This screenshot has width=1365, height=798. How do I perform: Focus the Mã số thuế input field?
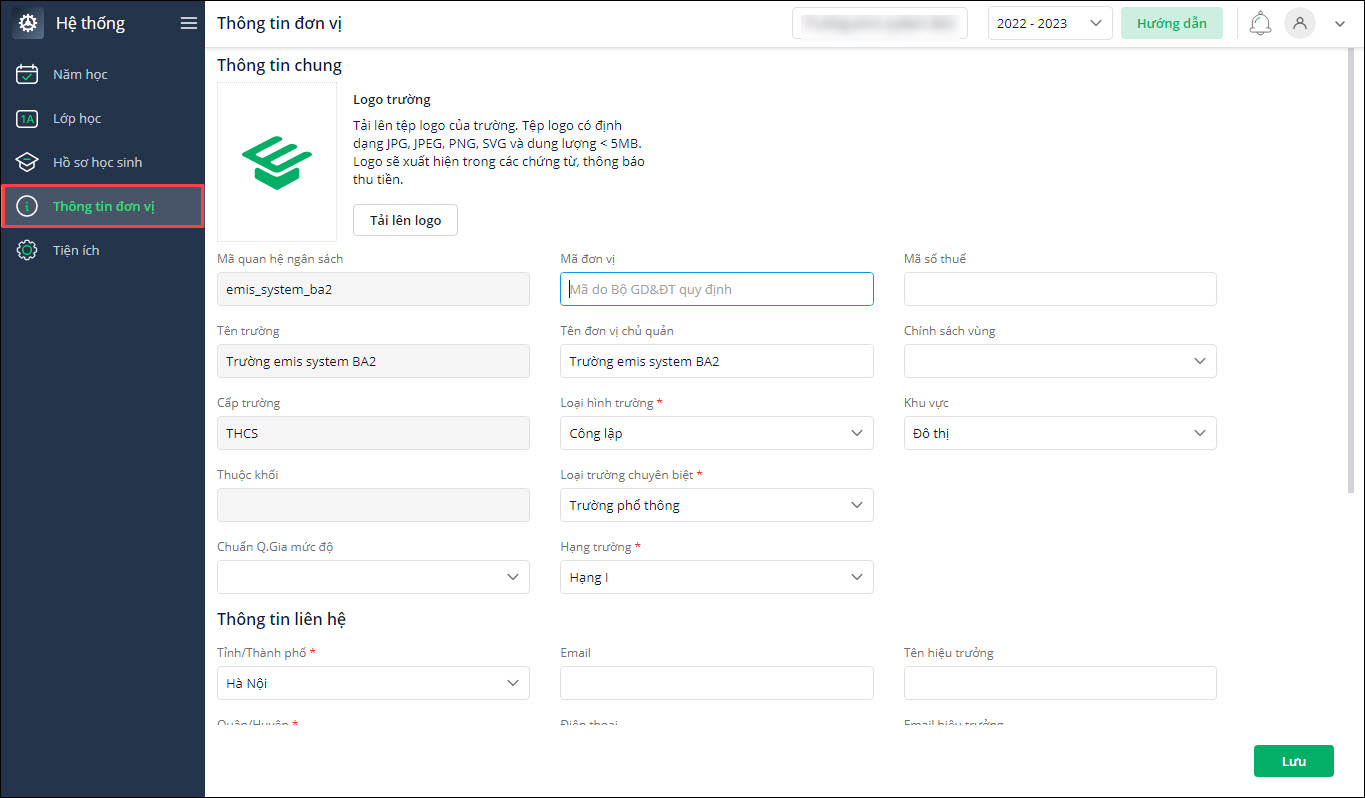click(x=1059, y=289)
